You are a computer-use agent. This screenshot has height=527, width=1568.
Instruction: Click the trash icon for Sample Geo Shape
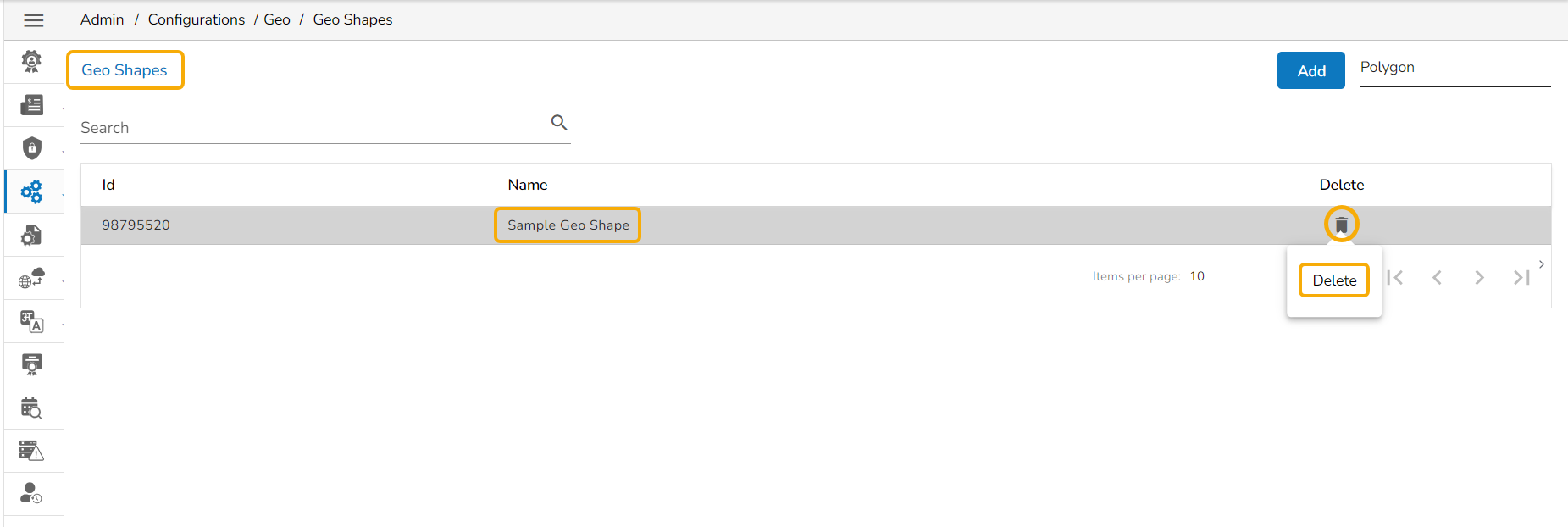pos(1341,225)
